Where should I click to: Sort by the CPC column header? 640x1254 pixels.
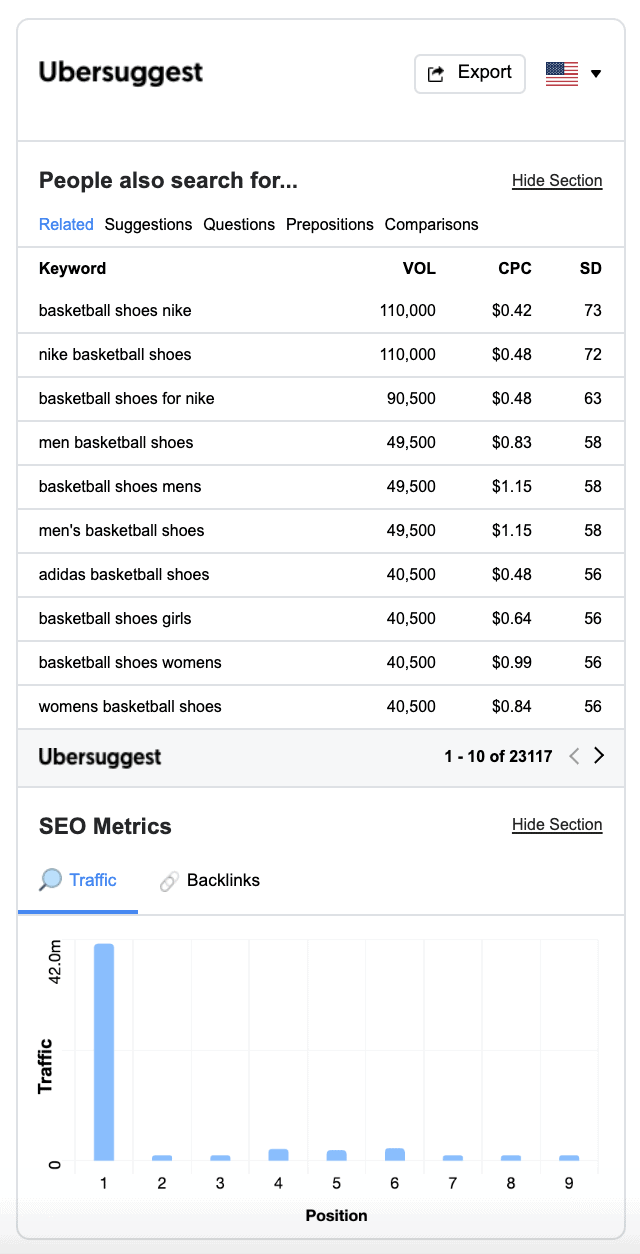tap(515, 269)
